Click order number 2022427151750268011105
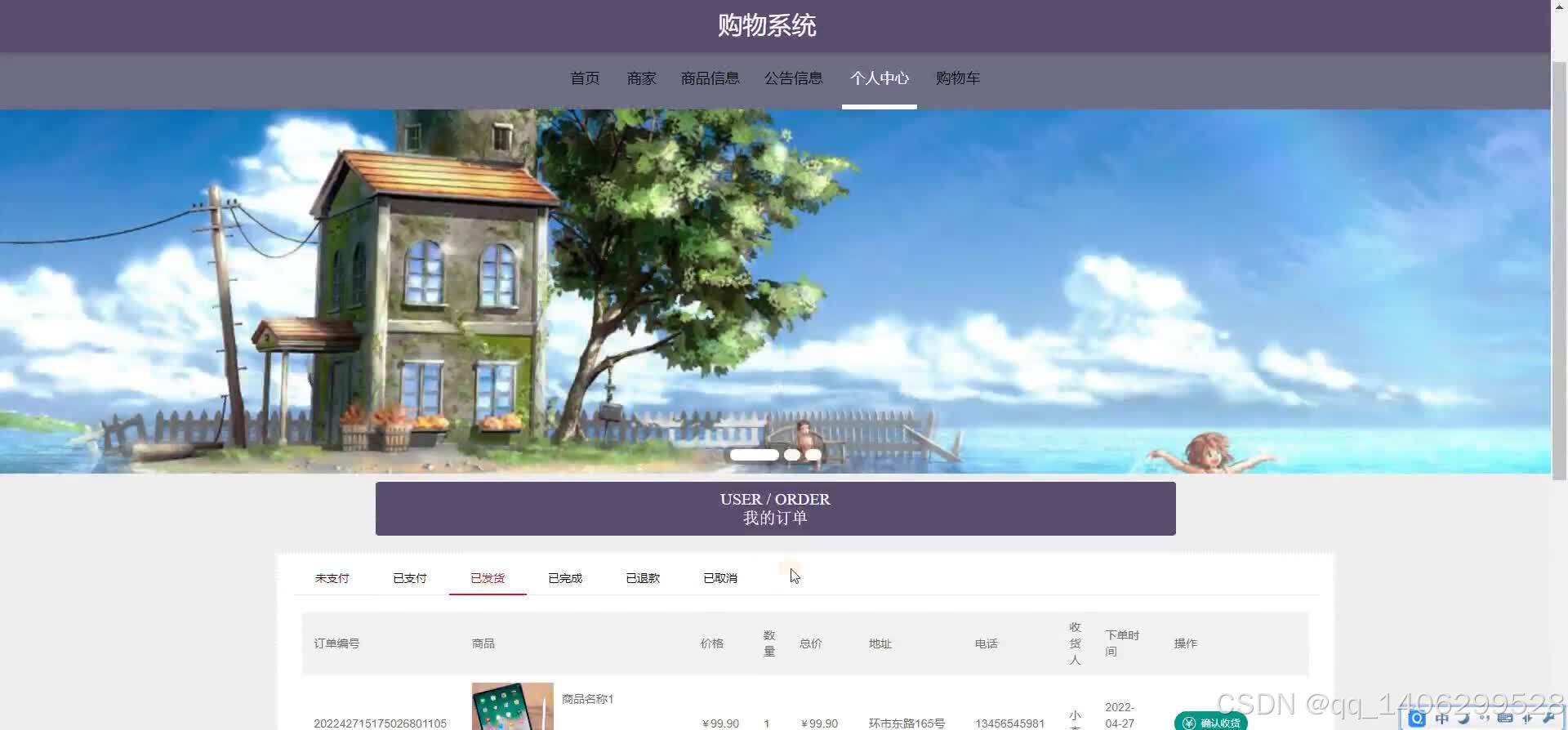Viewport: 1568px width, 730px height. click(380, 723)
